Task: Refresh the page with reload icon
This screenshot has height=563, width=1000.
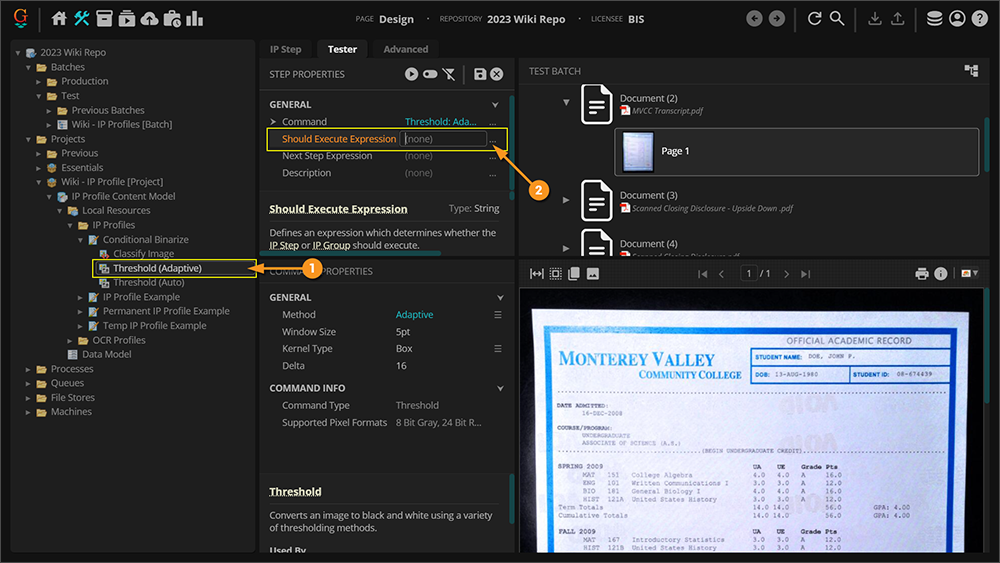Action: 814,18
